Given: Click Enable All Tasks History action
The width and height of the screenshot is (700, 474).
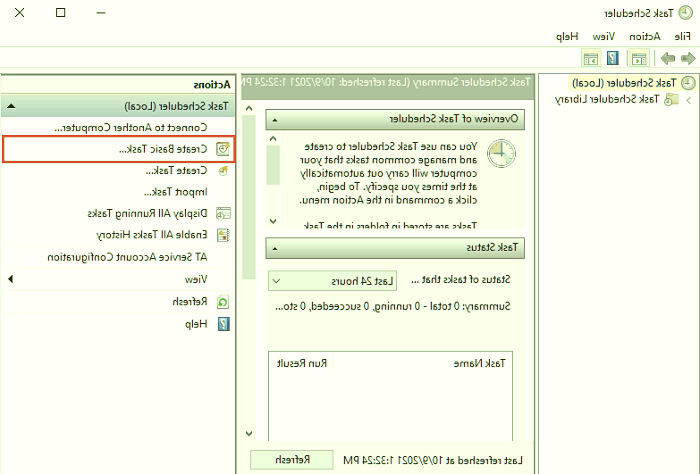Looking at the screenshot, I should 152,235.
